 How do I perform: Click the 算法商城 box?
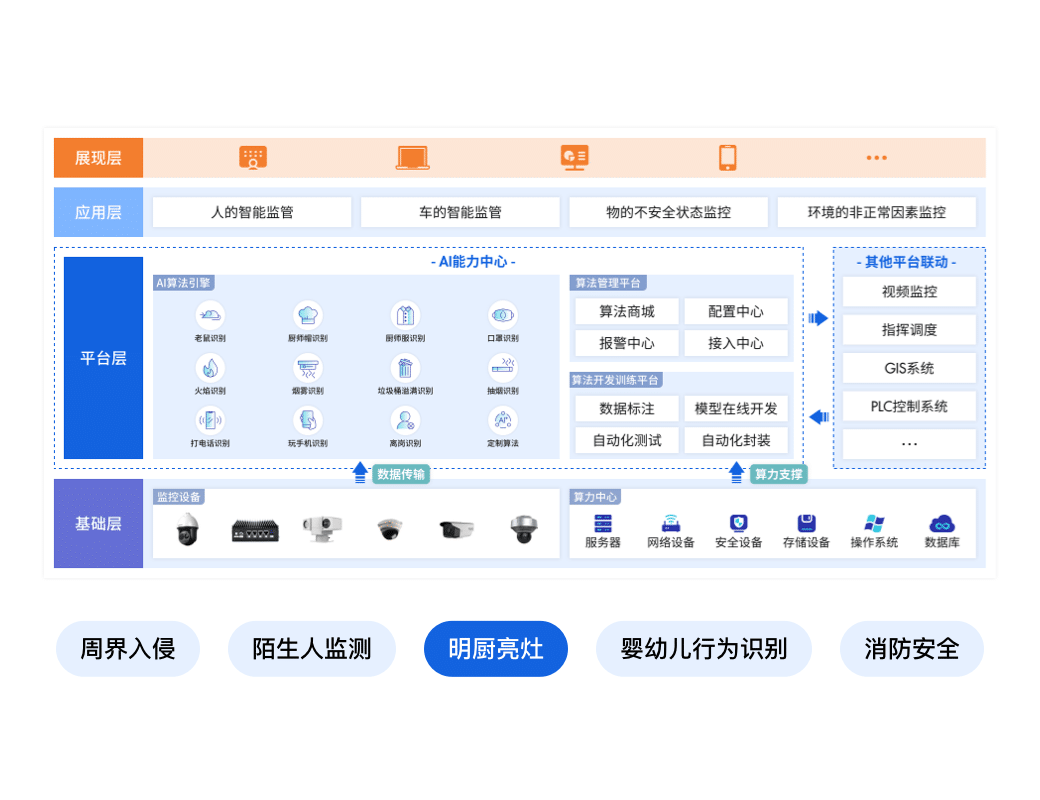pos(627,311)
